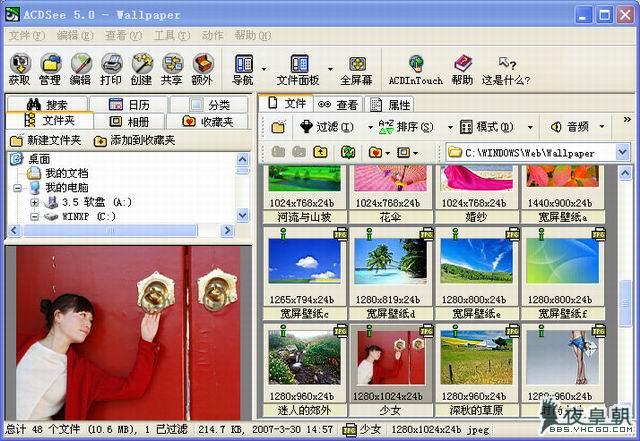This screenshot has width=640, height=441.
Task: Click 新建文件夹 new folder button
Action: 45,141
